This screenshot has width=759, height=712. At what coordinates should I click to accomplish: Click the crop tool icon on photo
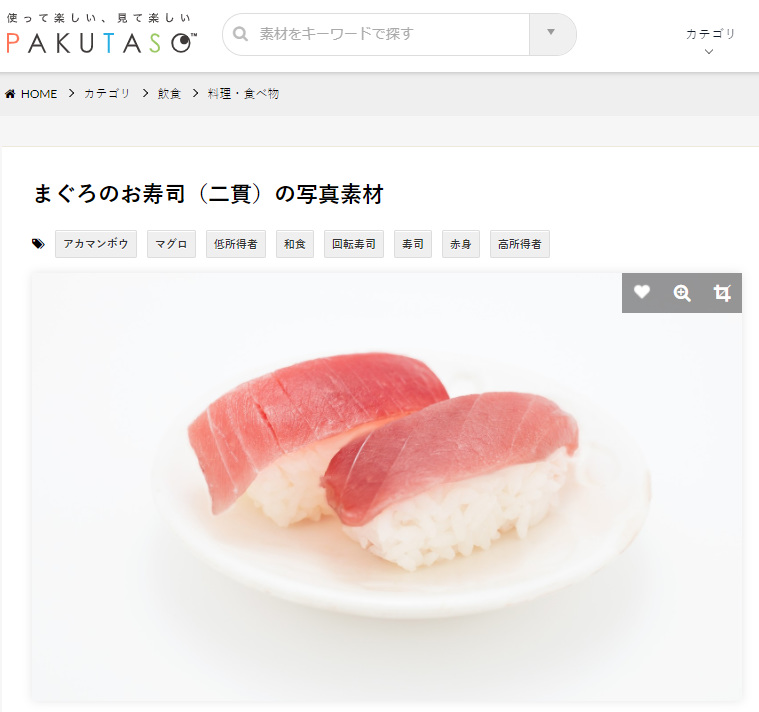722,293
